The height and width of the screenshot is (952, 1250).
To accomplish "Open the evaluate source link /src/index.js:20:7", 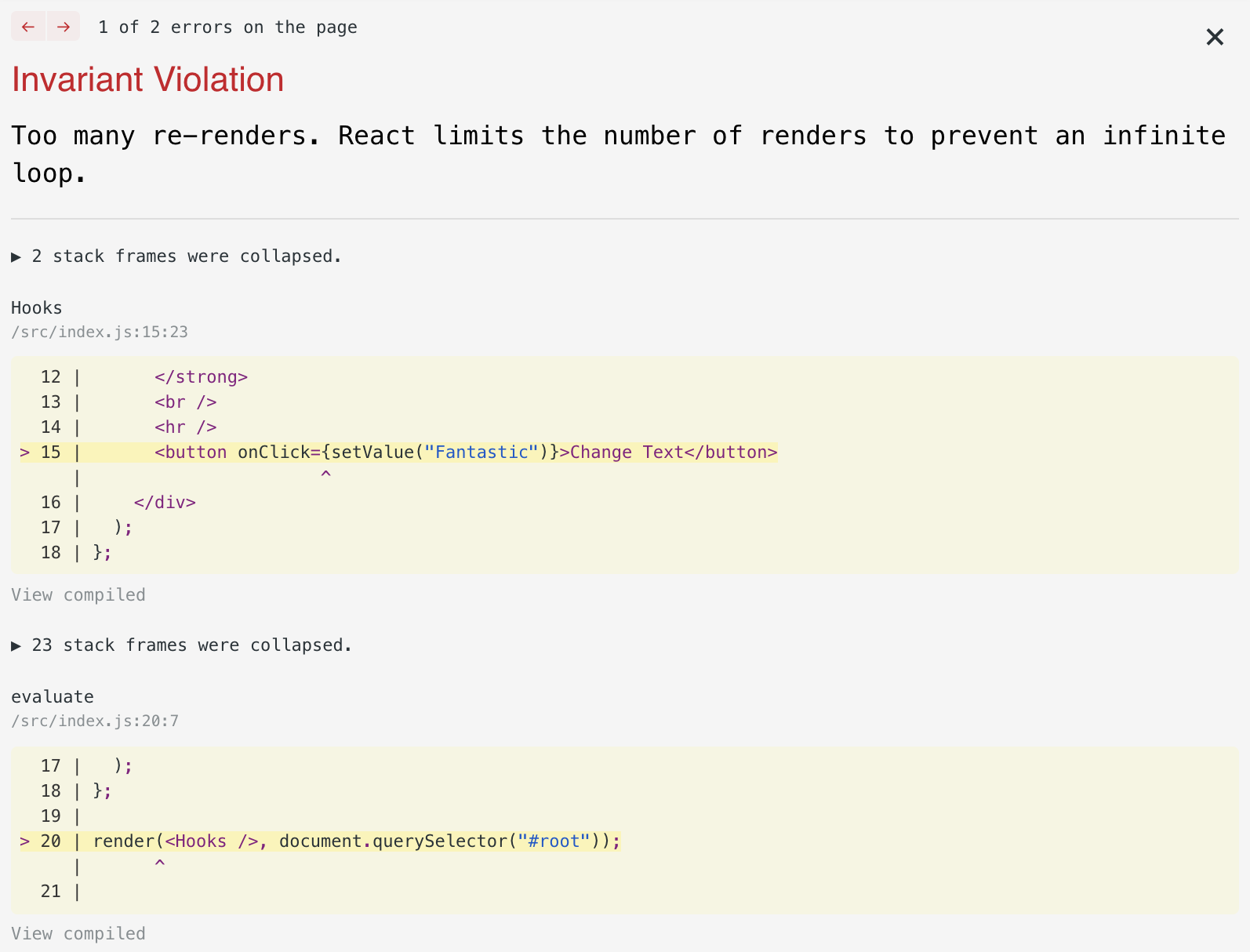I will point(95,721).
